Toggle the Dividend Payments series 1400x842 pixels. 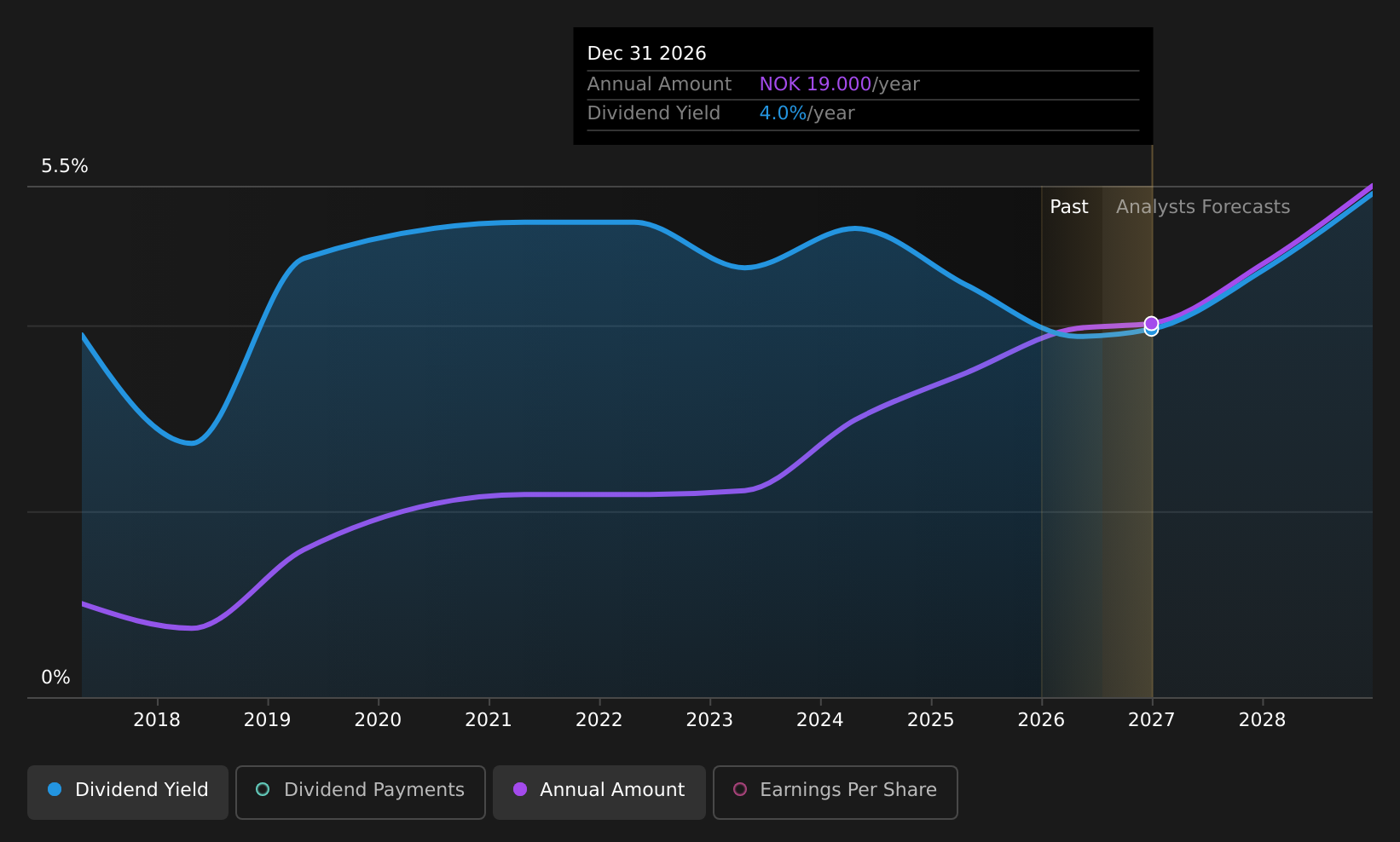(360, 792)
